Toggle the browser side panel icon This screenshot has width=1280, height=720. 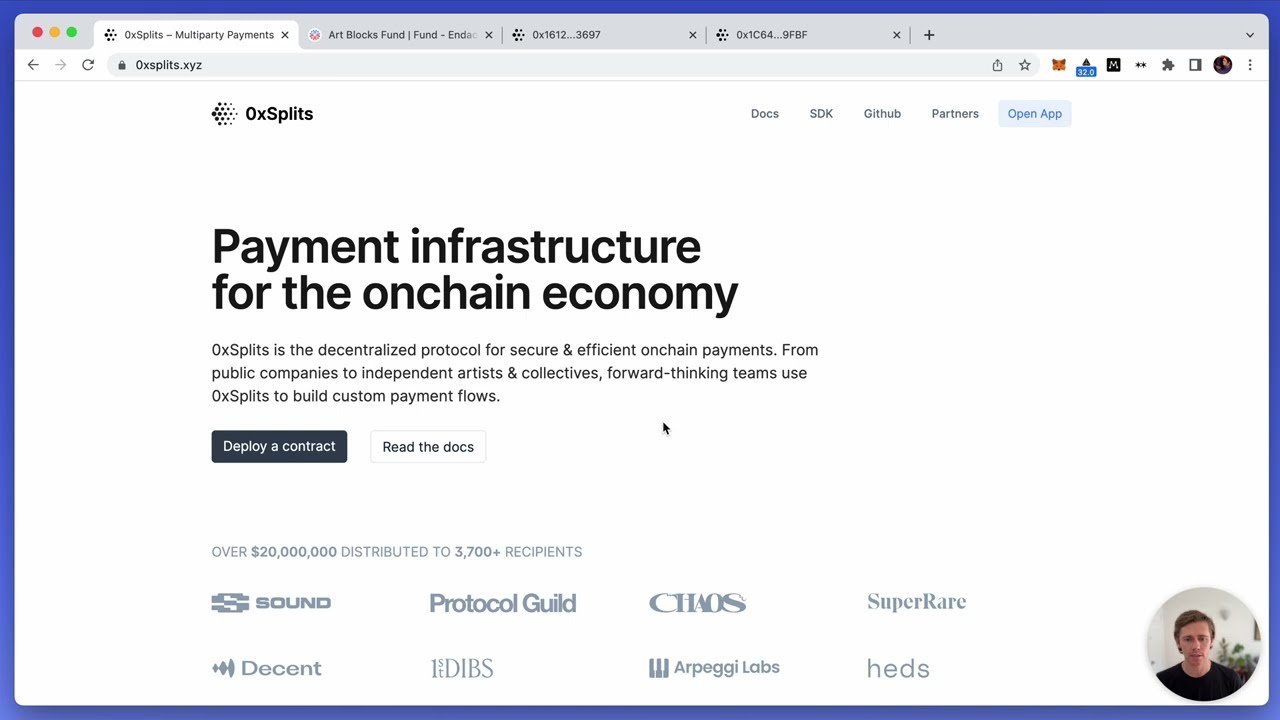tap(1195, 65)
